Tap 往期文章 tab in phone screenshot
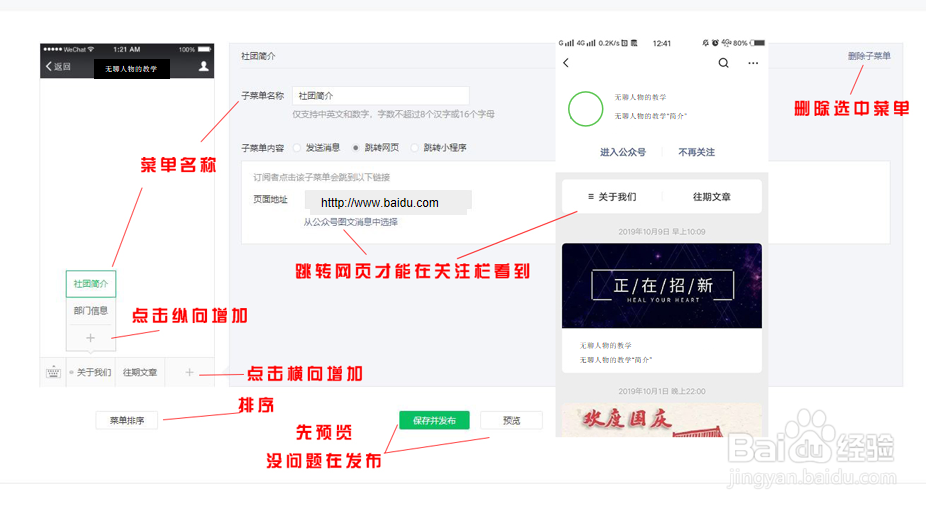948x510 pixels. (x=712, y=197)
